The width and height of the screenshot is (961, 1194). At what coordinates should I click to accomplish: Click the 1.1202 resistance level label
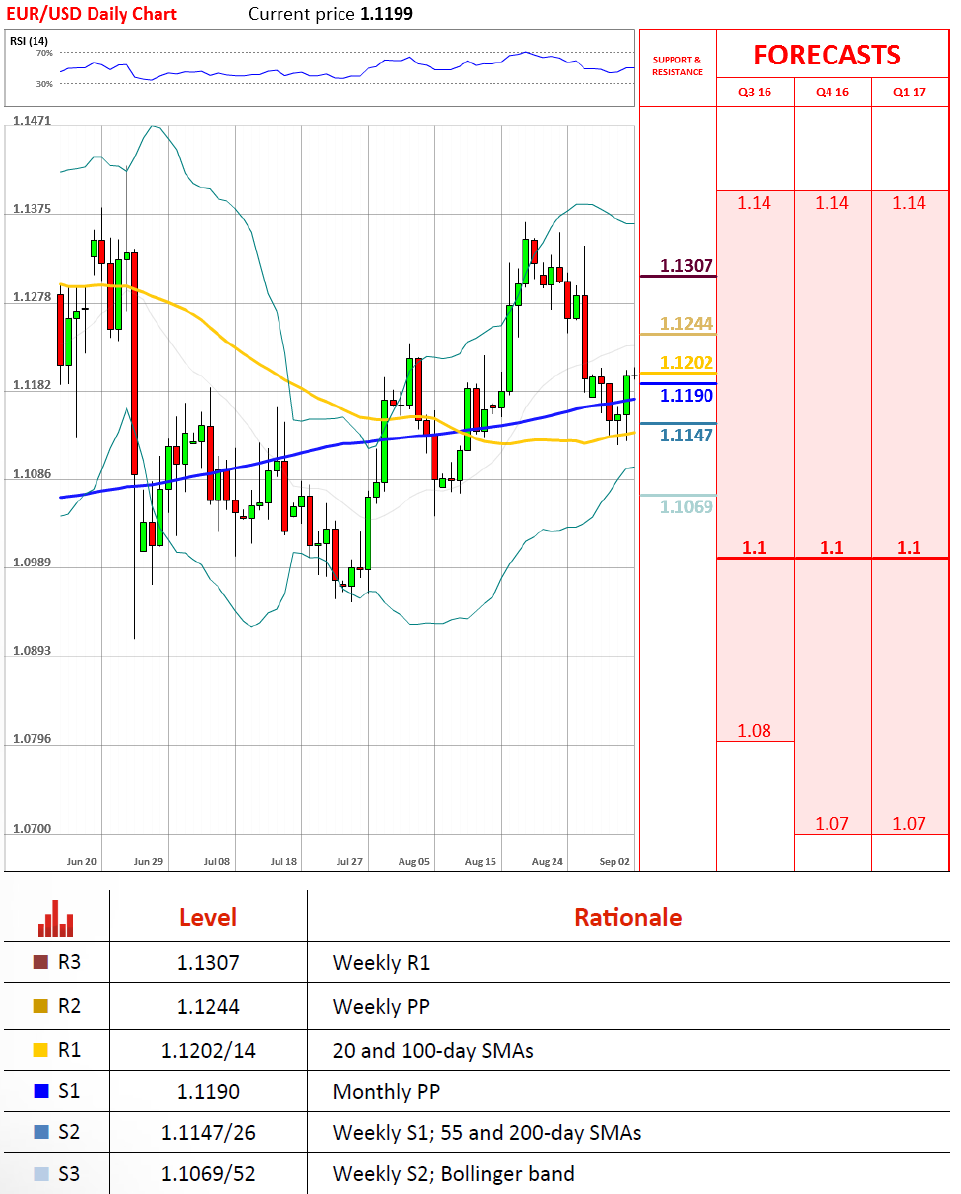686,362
